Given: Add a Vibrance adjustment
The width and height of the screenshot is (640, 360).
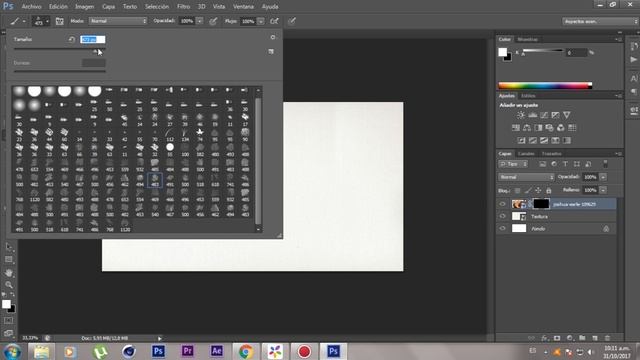Looking at the screenshot, I should (x=567, y=116).
